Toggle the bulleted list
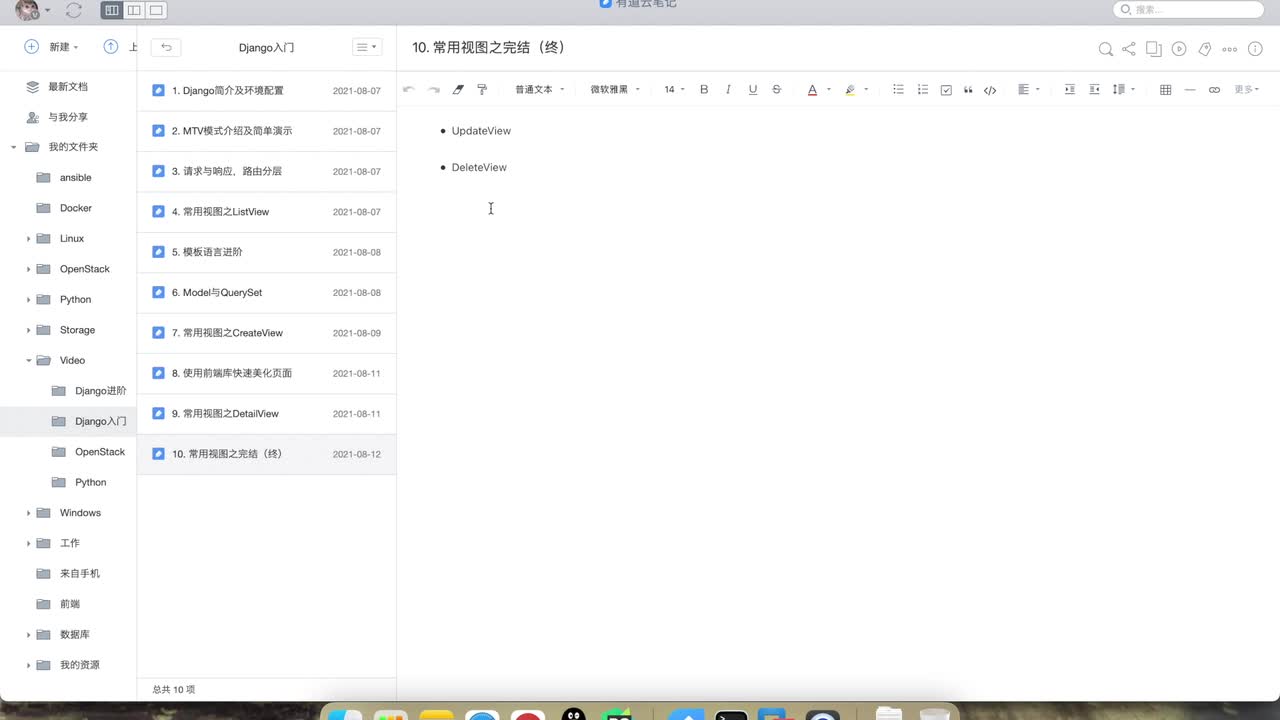 [x=898, y=89]
